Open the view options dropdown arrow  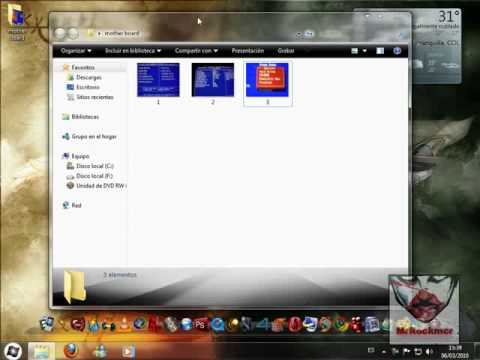(x=365, y=51)
